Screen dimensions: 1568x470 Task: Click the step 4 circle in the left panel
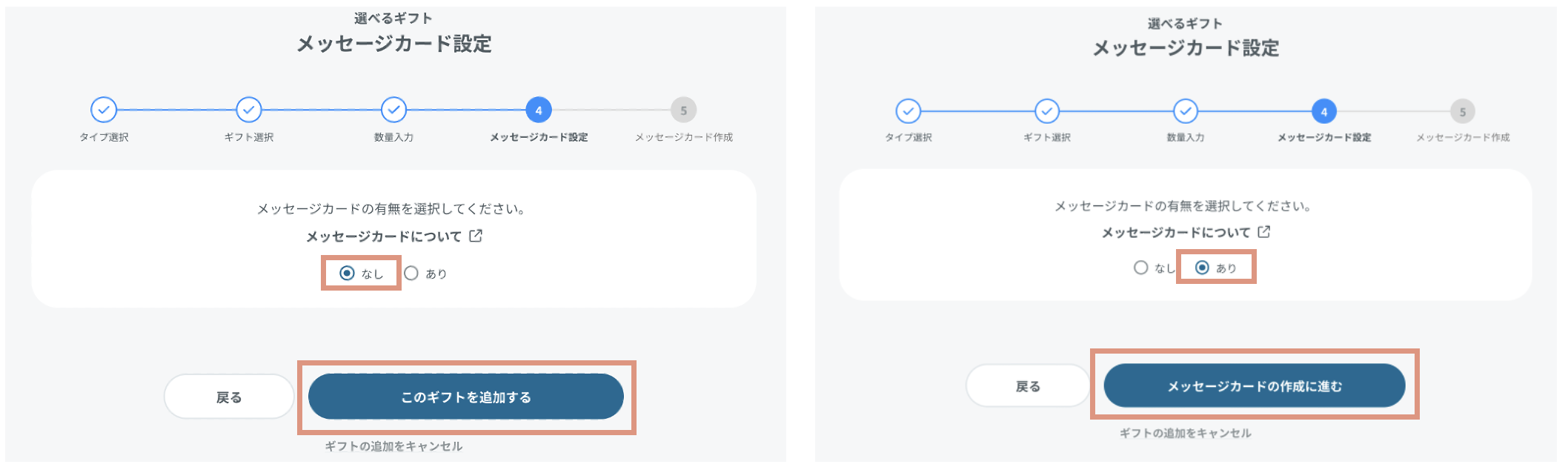(539, 110)
